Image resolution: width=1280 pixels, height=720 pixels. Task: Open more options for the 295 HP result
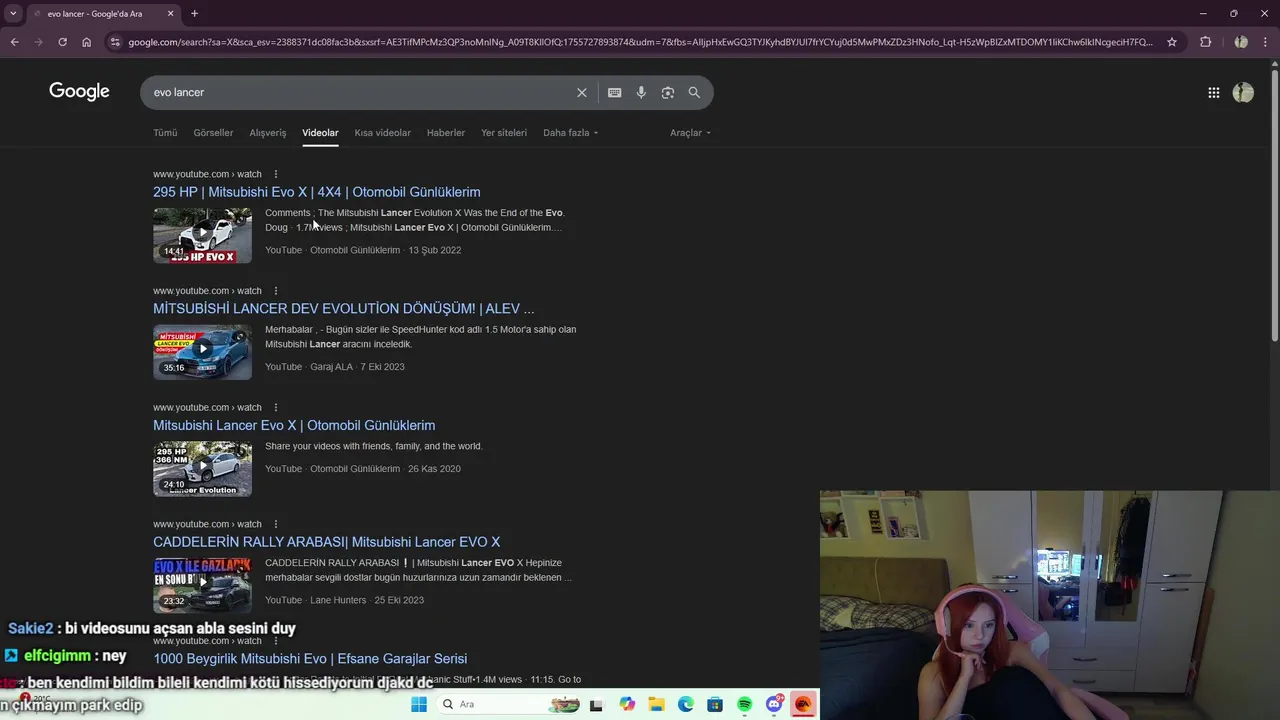[275, 174]
